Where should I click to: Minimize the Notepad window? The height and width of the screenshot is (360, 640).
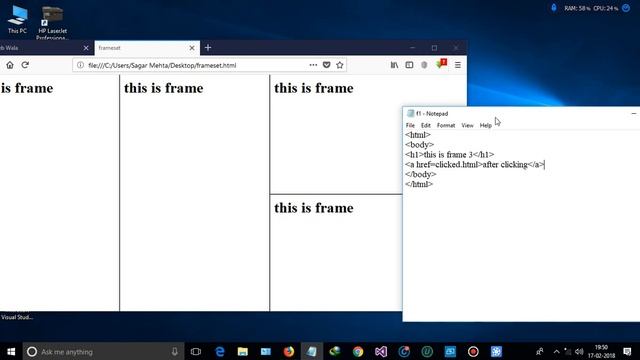[633, 113]
